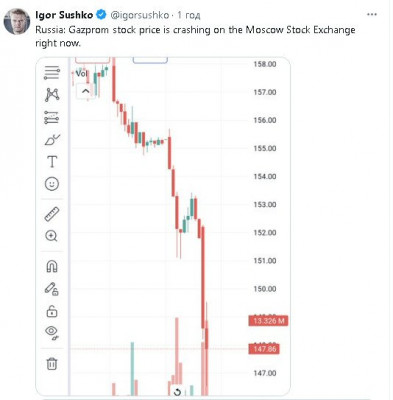Image resolution: width=393 pixels, height=400 pixels.
Task: Toggle stay in drawing mode pencil lock
Action: click(52, 289)
